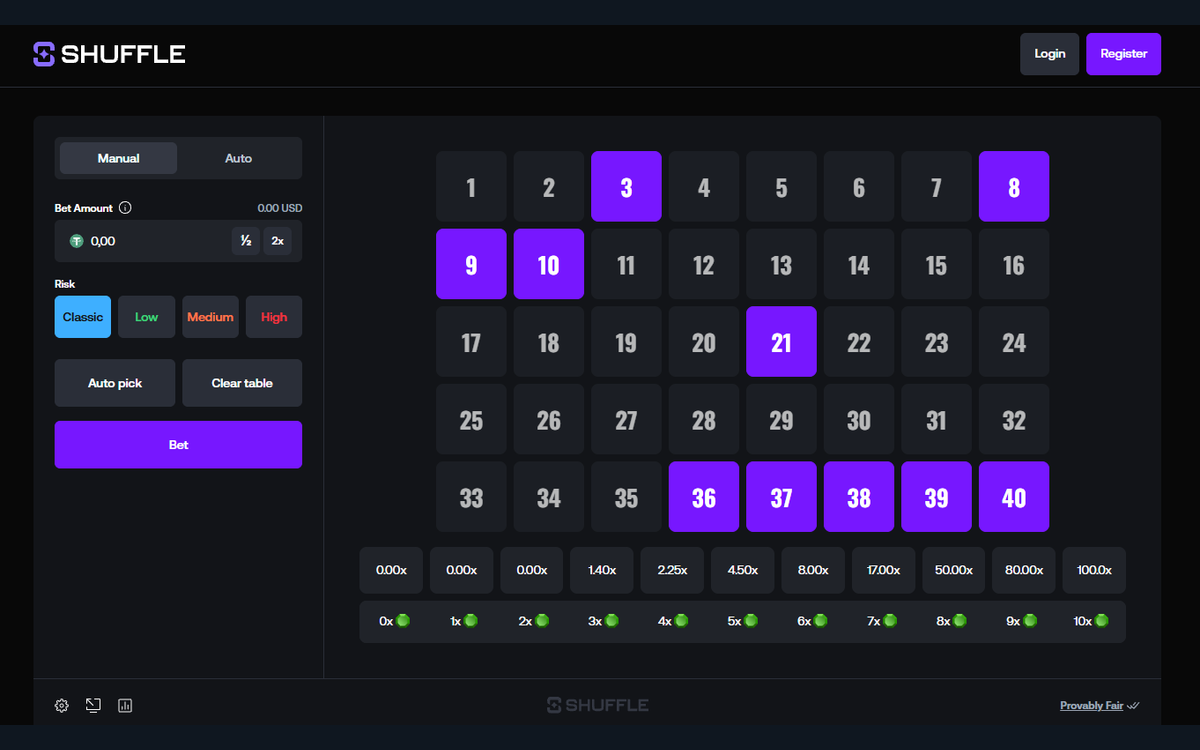Click the 2.25x multiplier box
Image resolution: width=1200 pixels, height=750 pixels.
(x=672, y=570)
